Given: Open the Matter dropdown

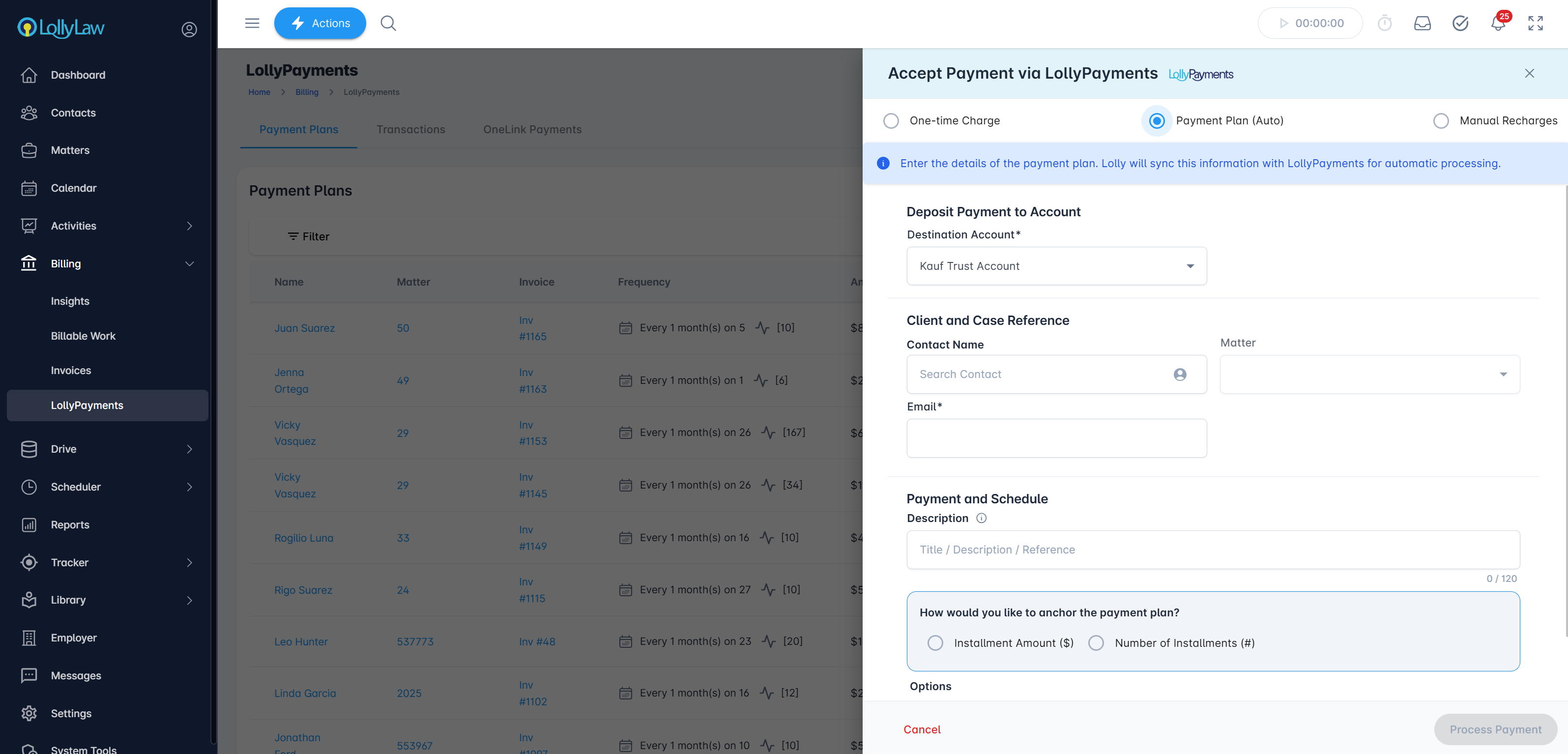Looking at the screenshot, I should (1369, 374).
